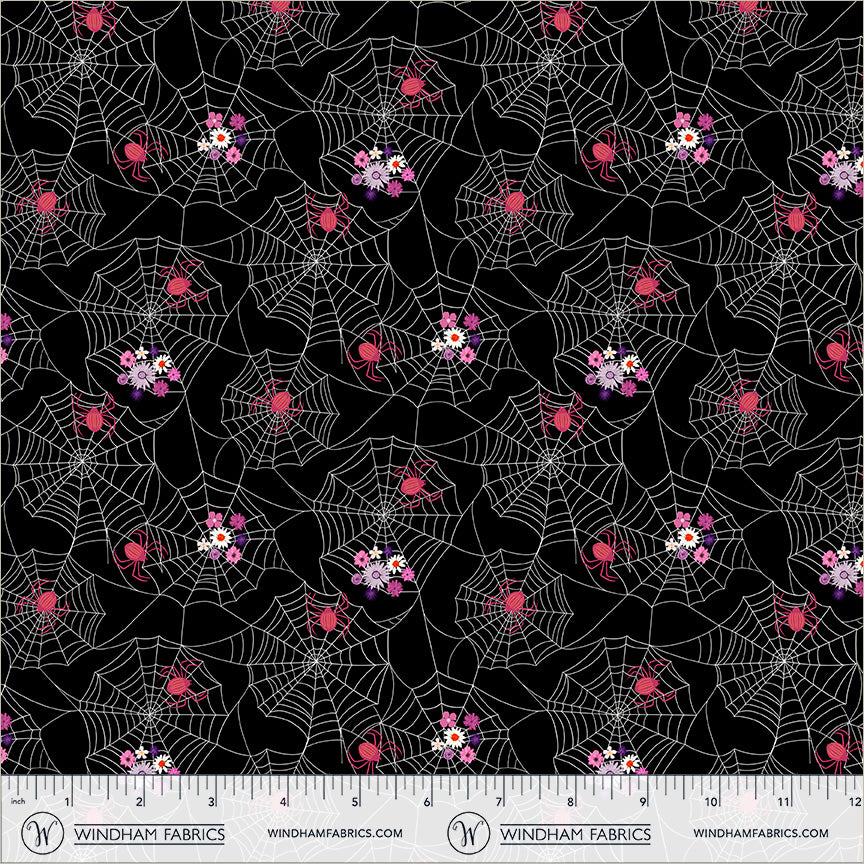This screenshot has width=864, height=864.
Task: Open the WINDHAMFABRICS.COM link beneath ruler mark 11
Action: click(x=761, y=833)
